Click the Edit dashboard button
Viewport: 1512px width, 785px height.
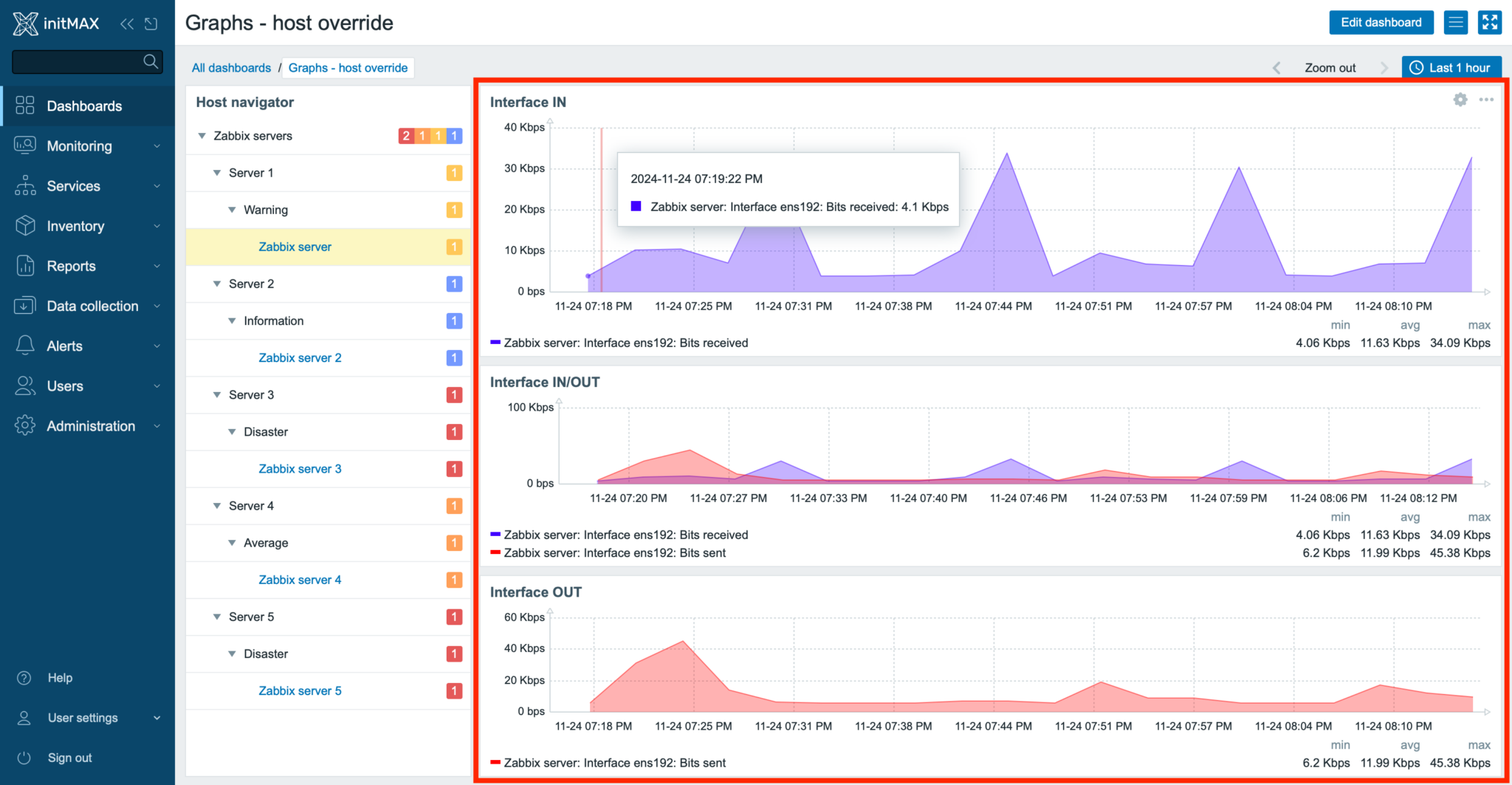[1381, 22]
